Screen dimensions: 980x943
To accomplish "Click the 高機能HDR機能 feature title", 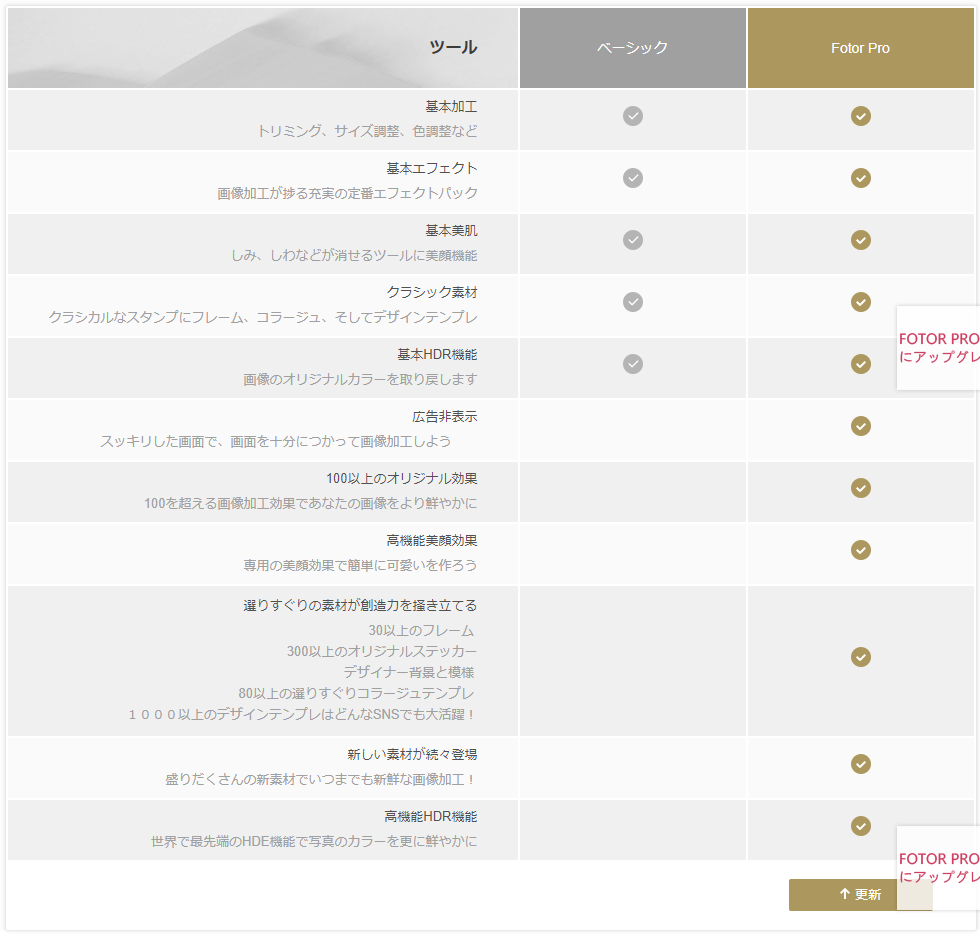I will [431, 816].
